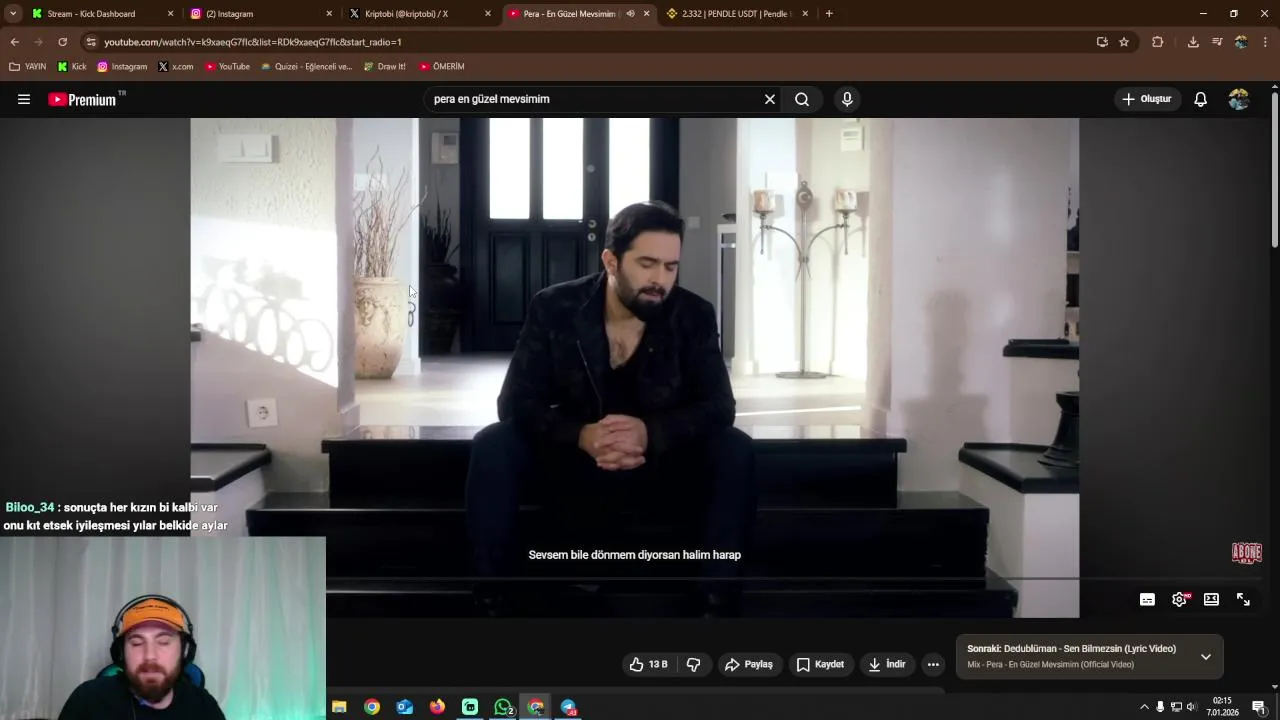View site information icon in address bar
Screen dimensions: 1280x720
(x=91, y=42)
